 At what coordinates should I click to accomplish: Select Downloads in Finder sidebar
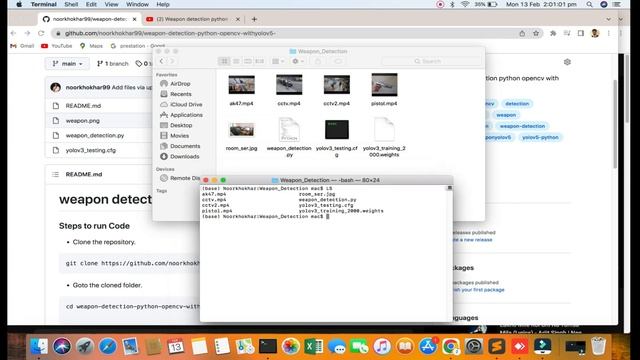(x=180, y=156)
